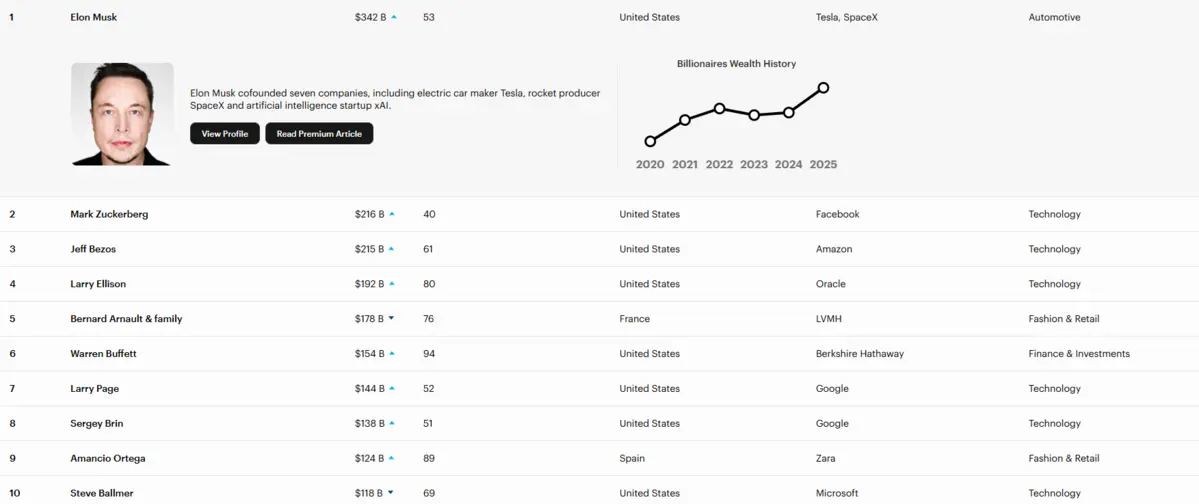Image resolution: width=1199 pixels, height=504 pixels.
Task: Click the up arrow next to Mark Zuckerberg's $216 B
Action: pos(392,214)
